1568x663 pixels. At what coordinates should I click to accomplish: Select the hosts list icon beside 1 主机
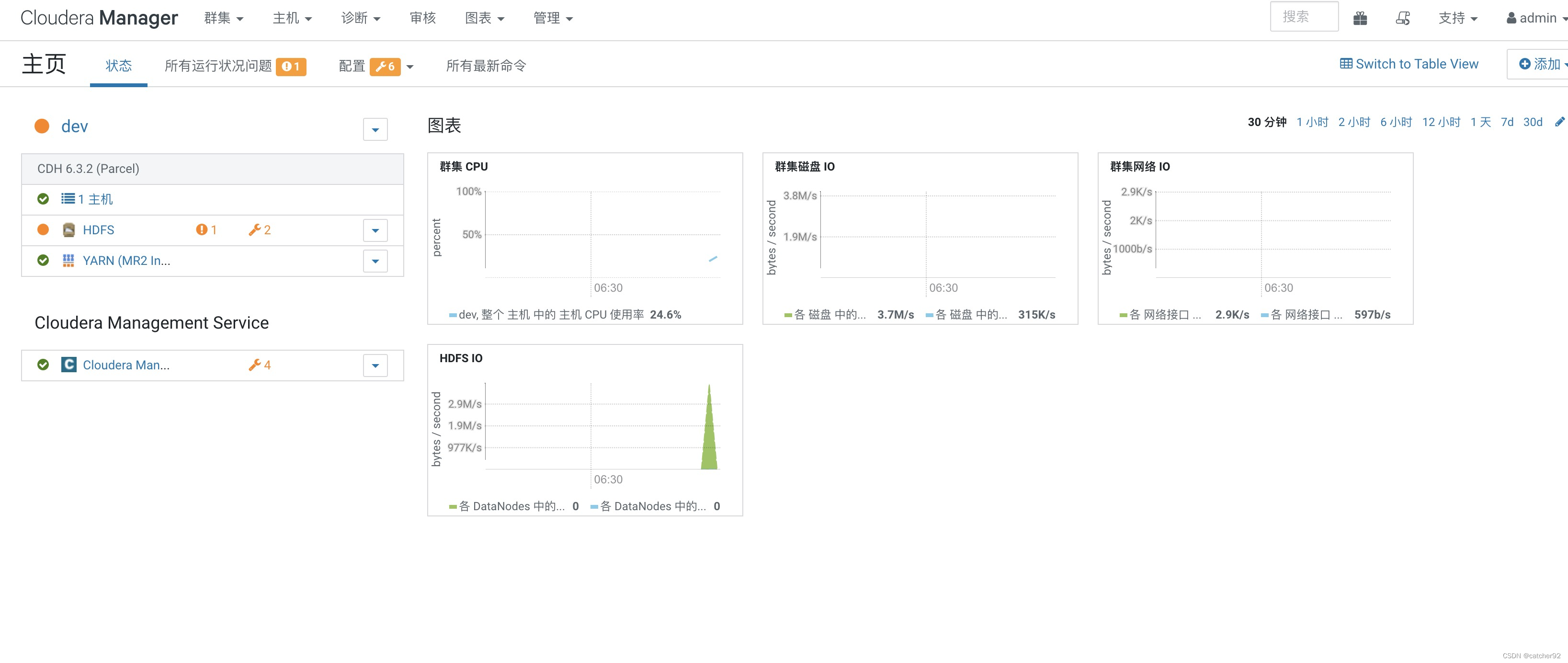(68, 198)
